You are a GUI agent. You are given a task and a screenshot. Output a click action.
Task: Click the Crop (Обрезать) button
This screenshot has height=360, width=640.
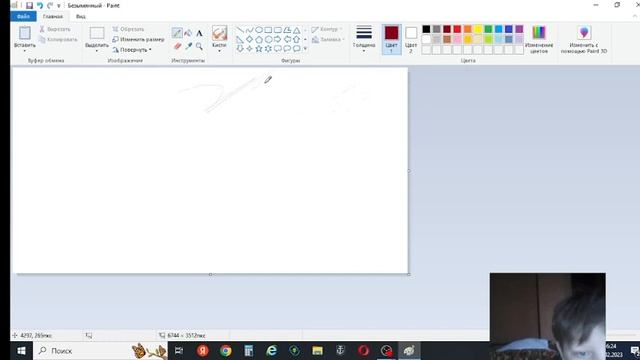pos(128,29)
